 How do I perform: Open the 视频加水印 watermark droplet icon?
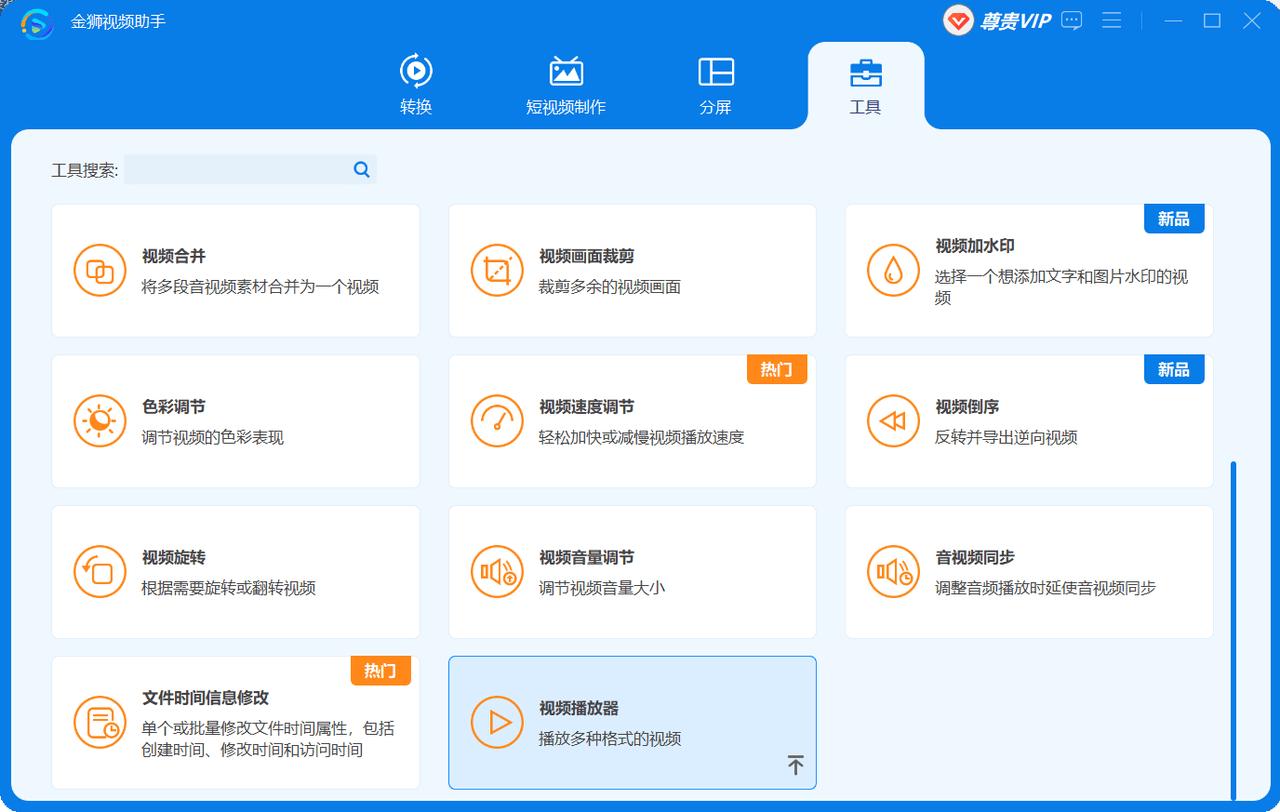pyautogui.click(x=893, y=270)
